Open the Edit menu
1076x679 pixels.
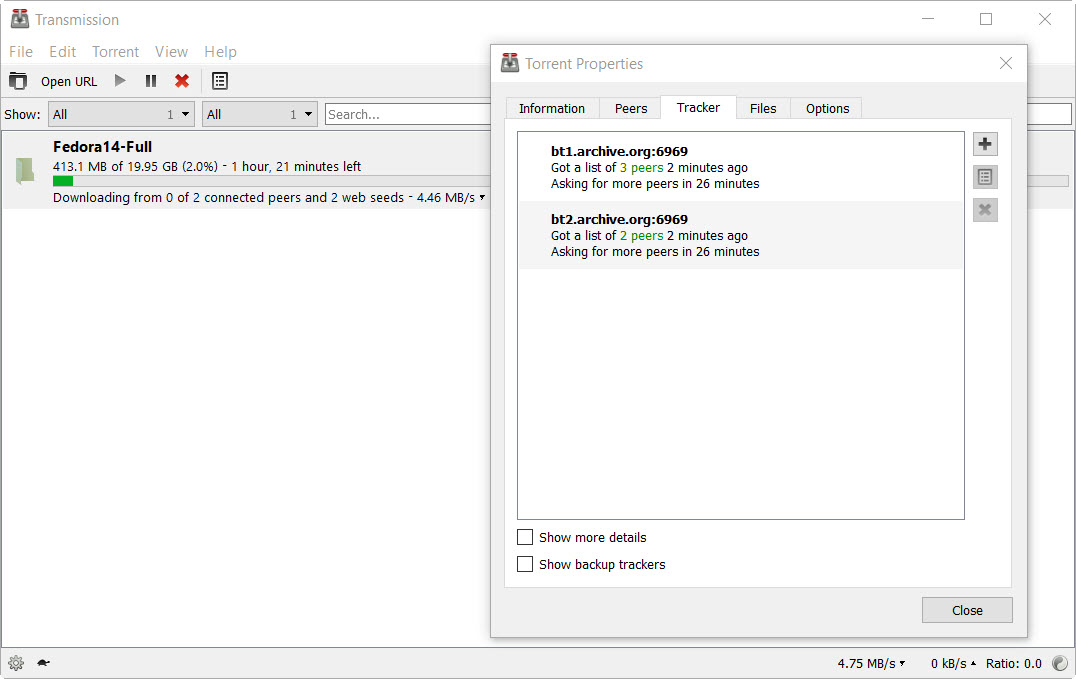[62, 51]
